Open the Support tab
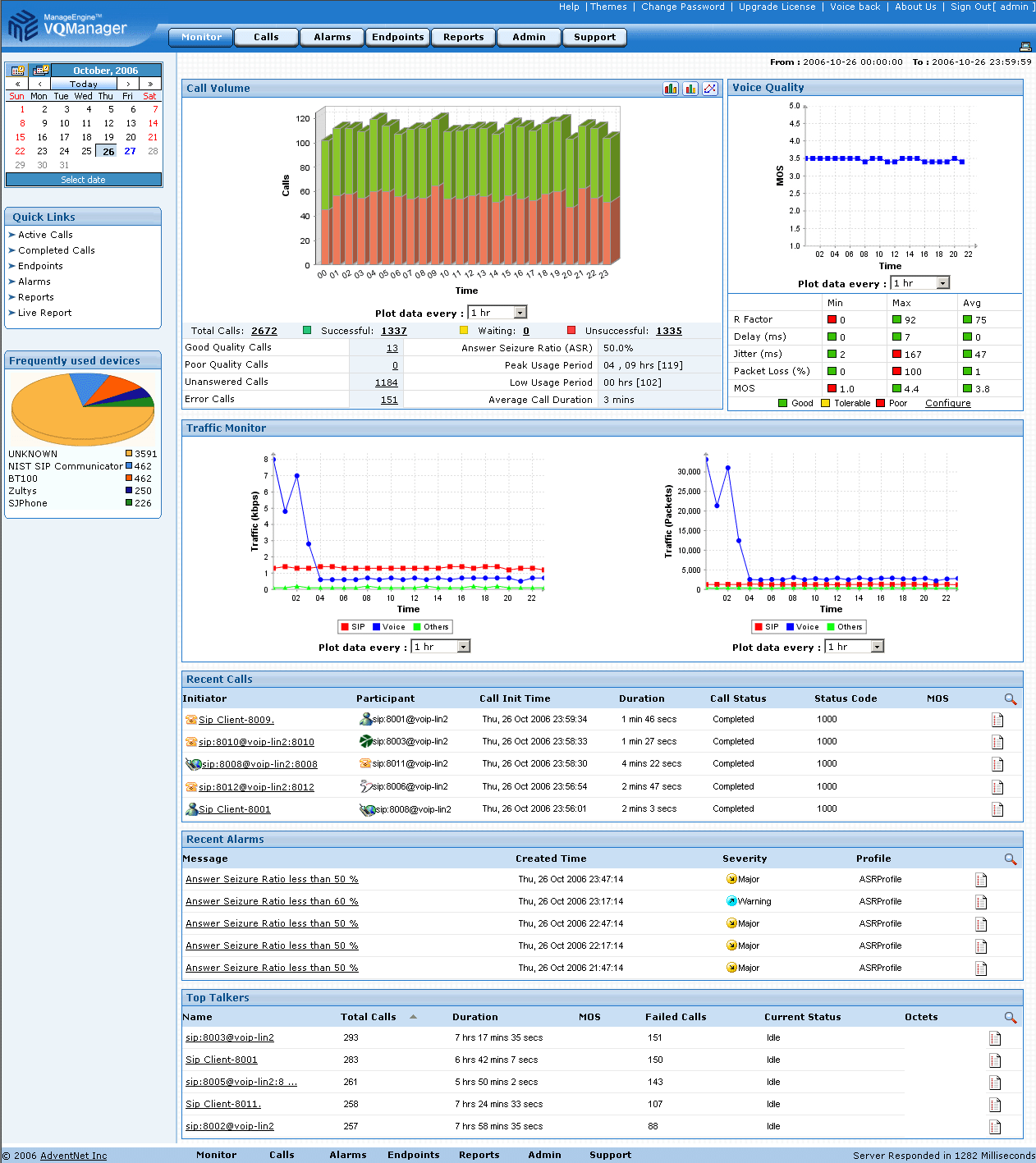Viewport: 1036px width, 1163px height. tap(594, 37)
